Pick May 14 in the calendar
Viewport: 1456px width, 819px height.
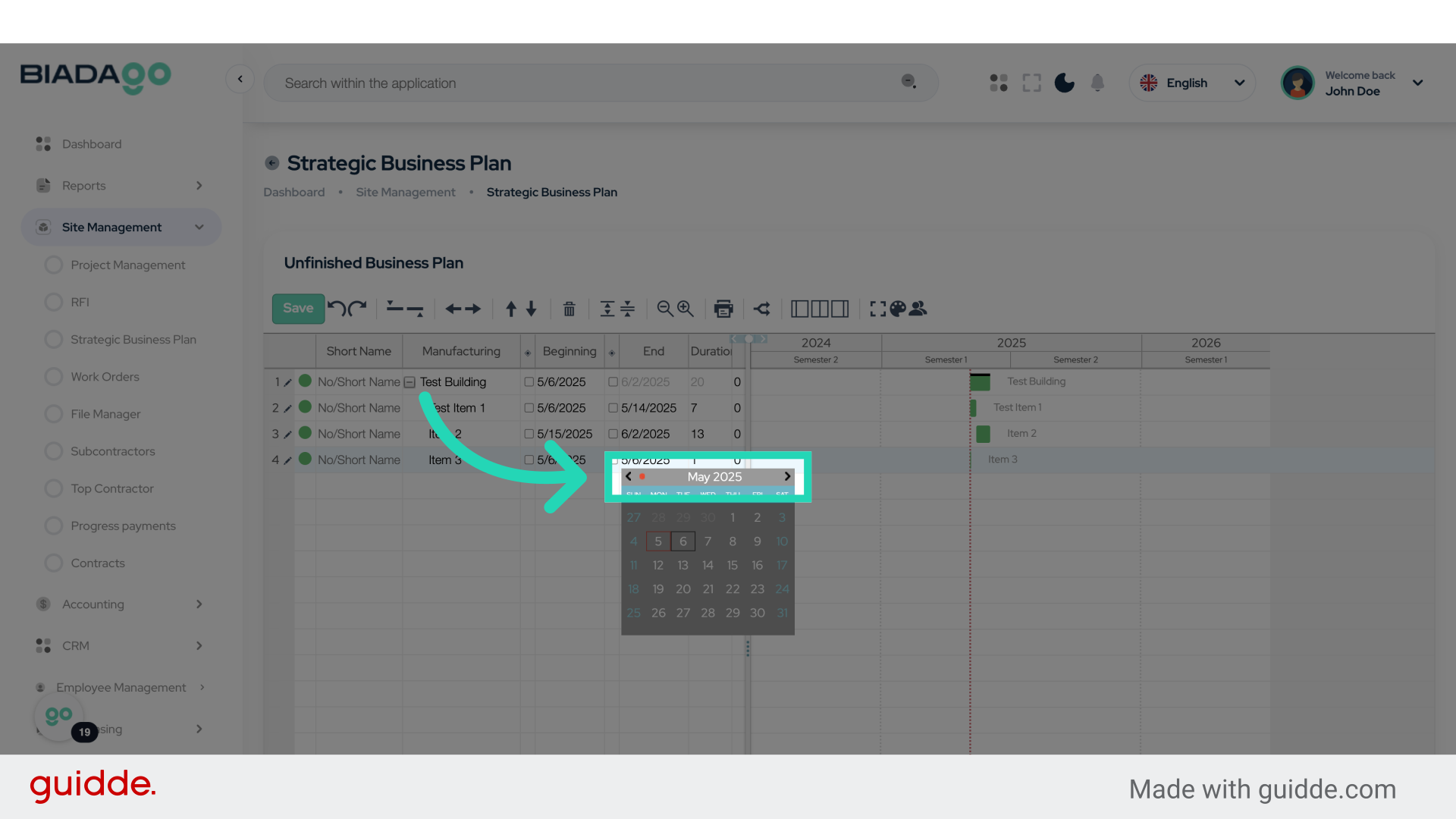click(x=708, y=565)
